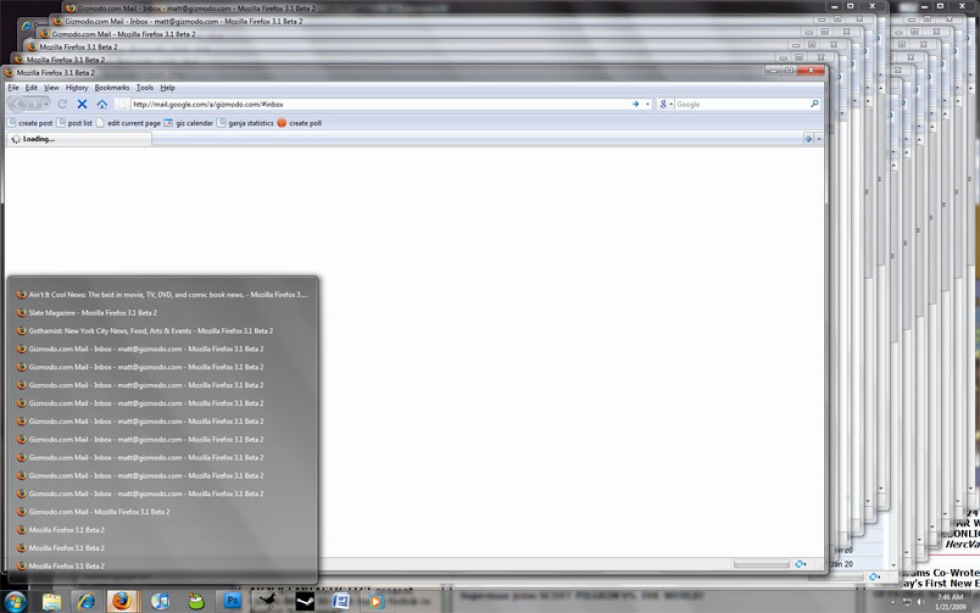Open Steam from the taskbar
Screen dimensions: 980x613
tap(304, 602)
